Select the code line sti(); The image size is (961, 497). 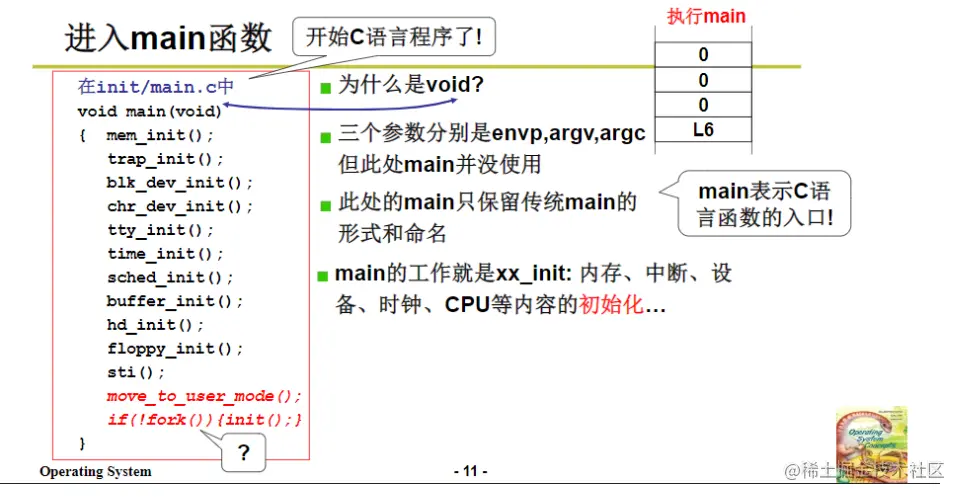[136, 372]
